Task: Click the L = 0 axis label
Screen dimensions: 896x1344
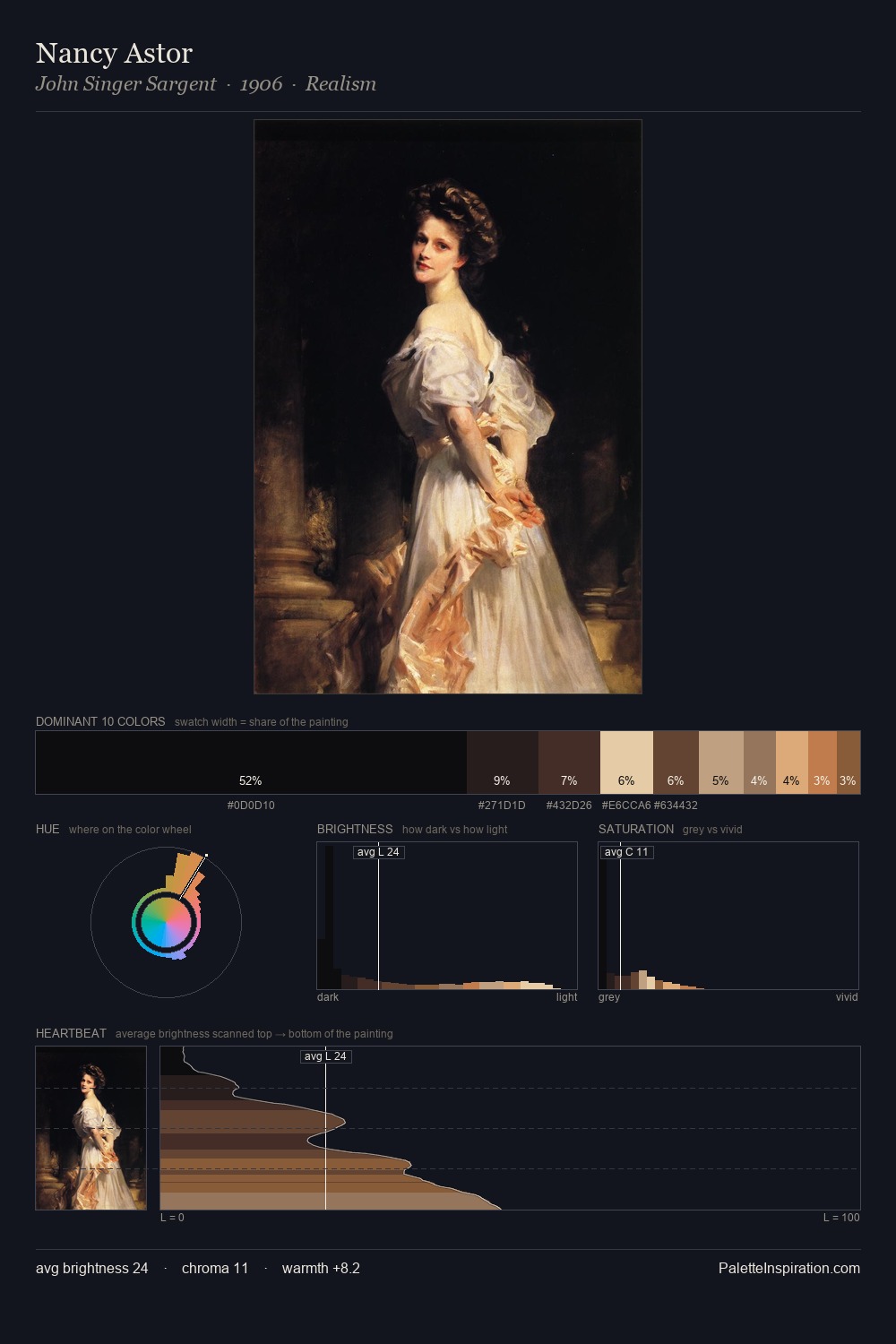Action: click(172, 1218)
